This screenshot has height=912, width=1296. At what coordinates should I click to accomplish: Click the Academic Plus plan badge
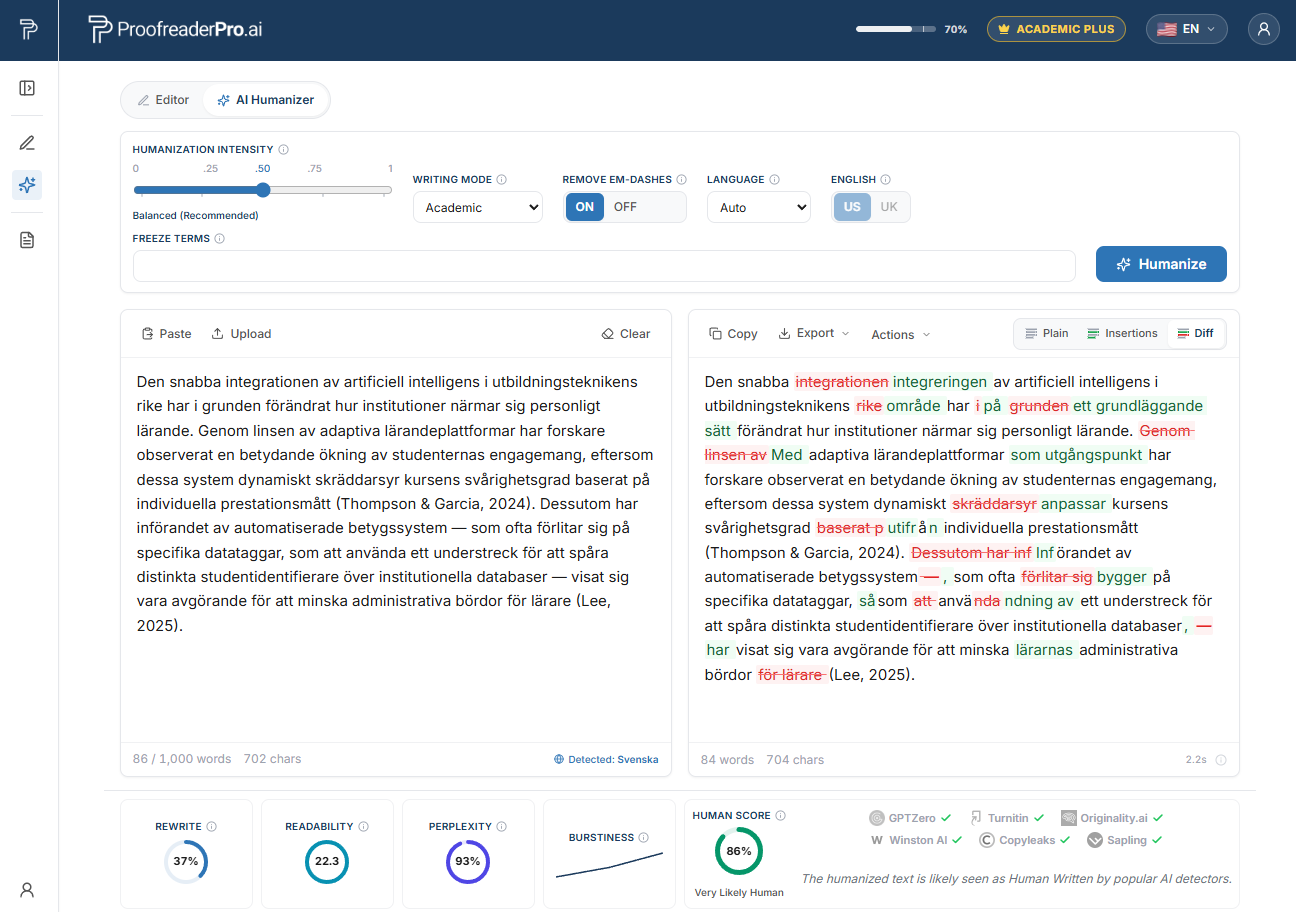[1057, 29]
